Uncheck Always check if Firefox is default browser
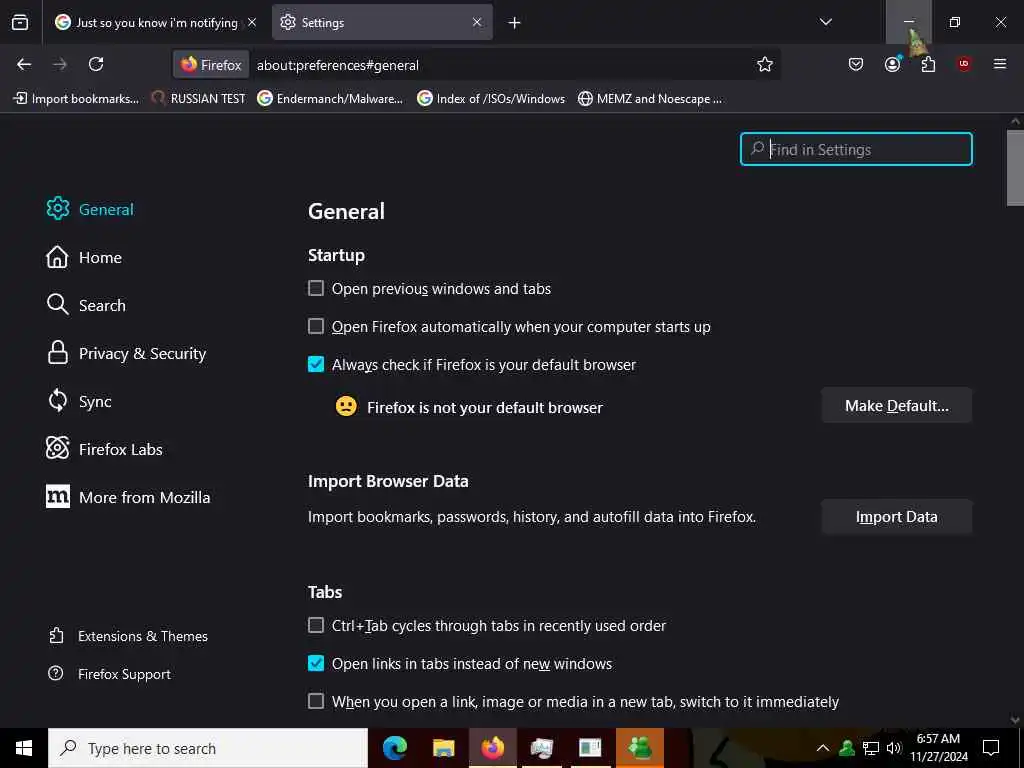The image size is (1024, 768). (316, 364)
